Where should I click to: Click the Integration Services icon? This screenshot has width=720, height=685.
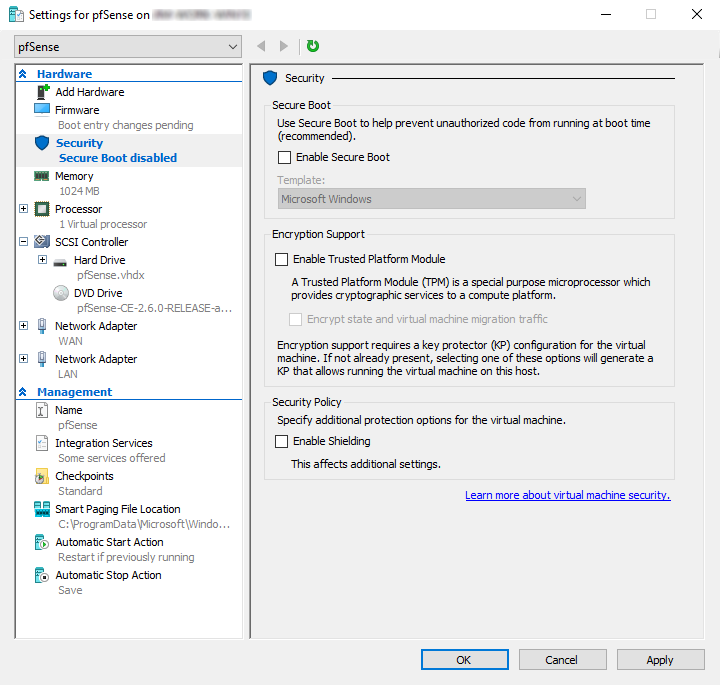[42, 443]
